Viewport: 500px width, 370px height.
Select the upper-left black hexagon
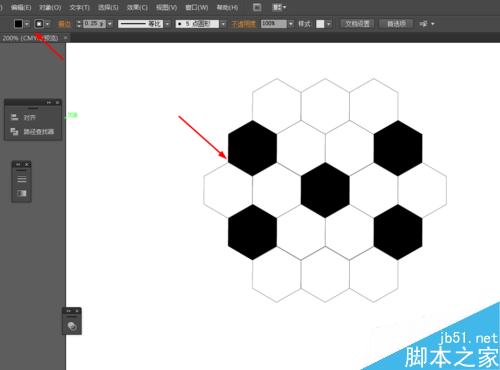[x=252, y=148]
